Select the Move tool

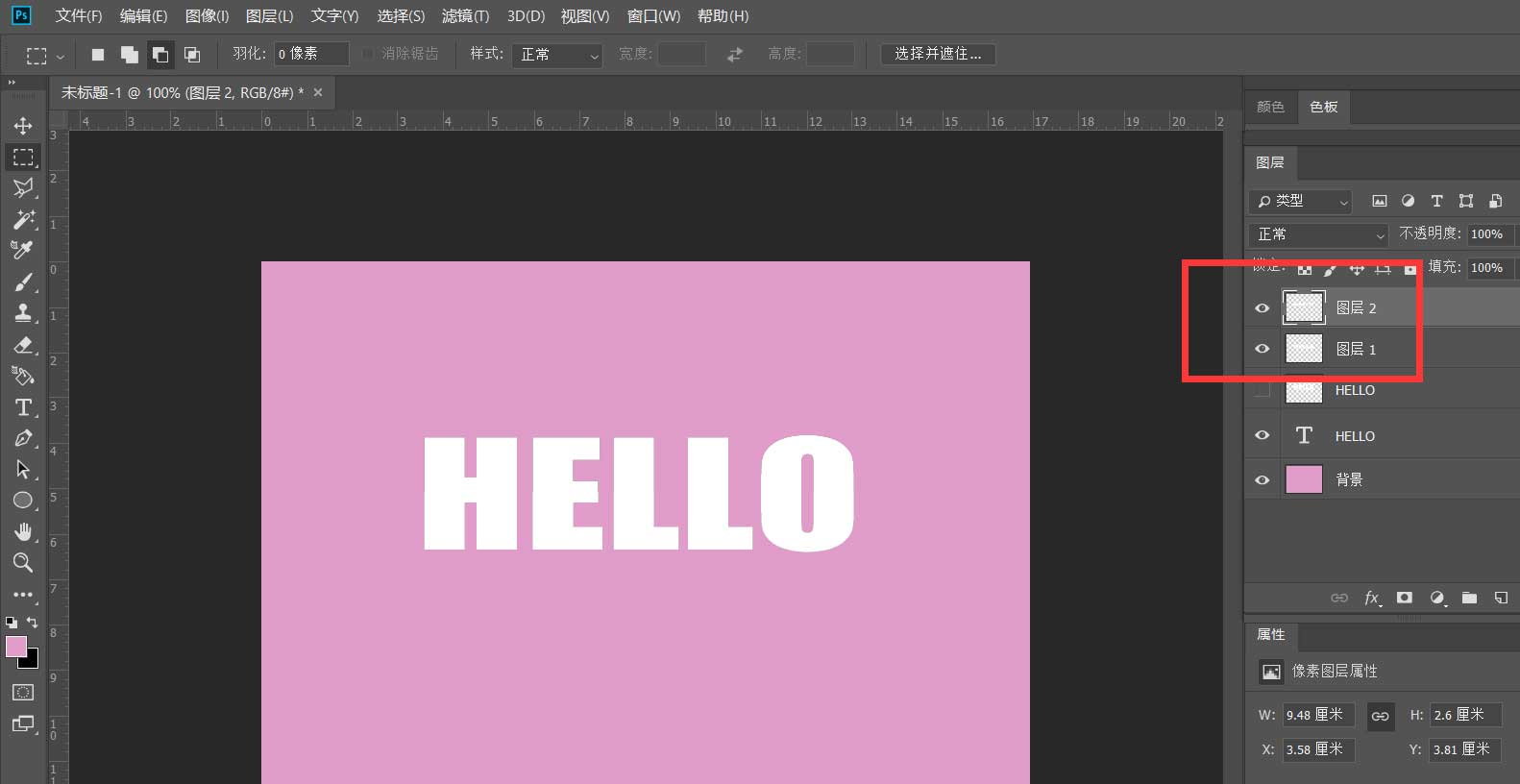tap(23, 126)
